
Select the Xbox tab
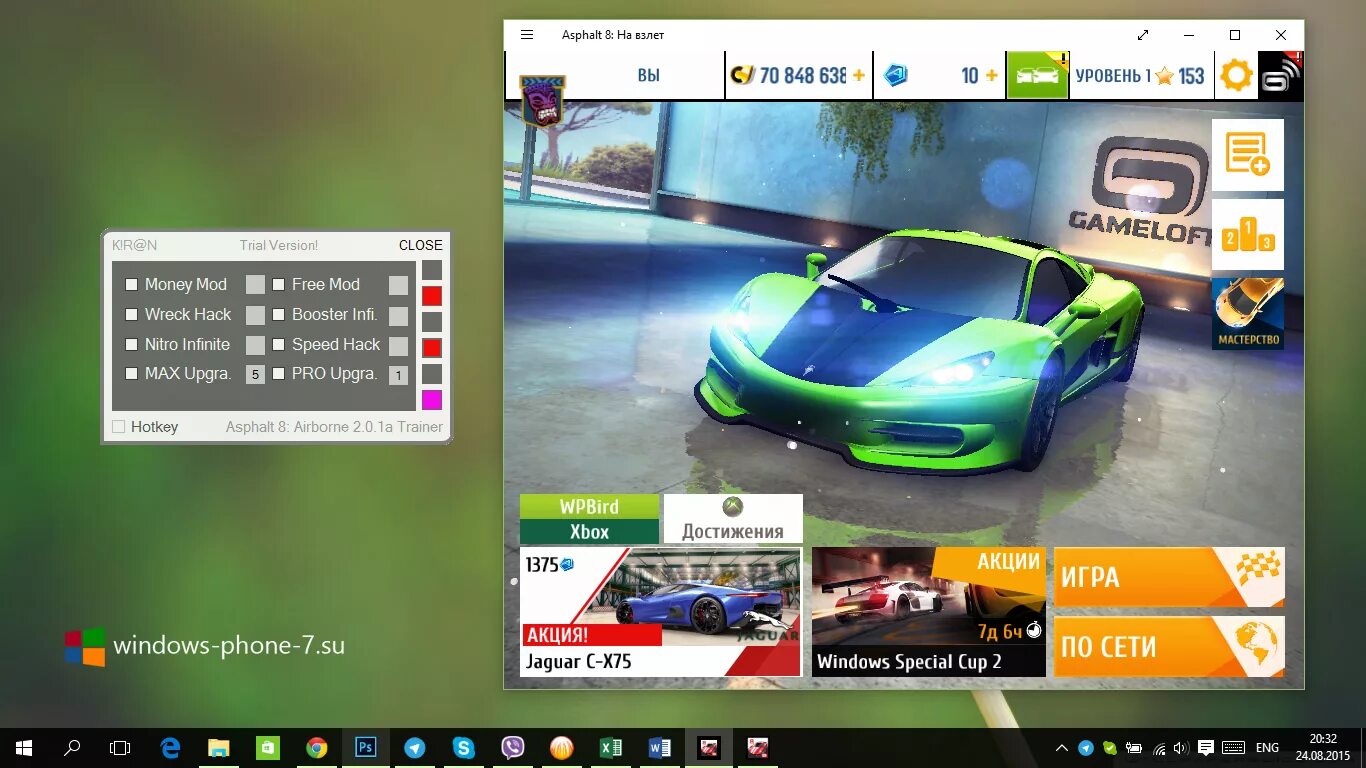(x=589, y=532)
